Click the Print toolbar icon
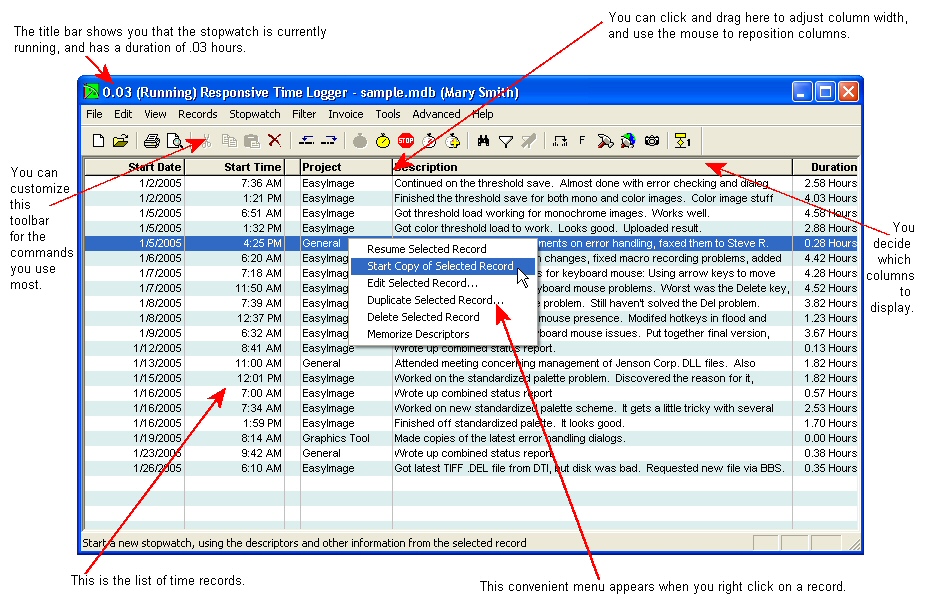The image size is (936, 613). pos(151,142)
